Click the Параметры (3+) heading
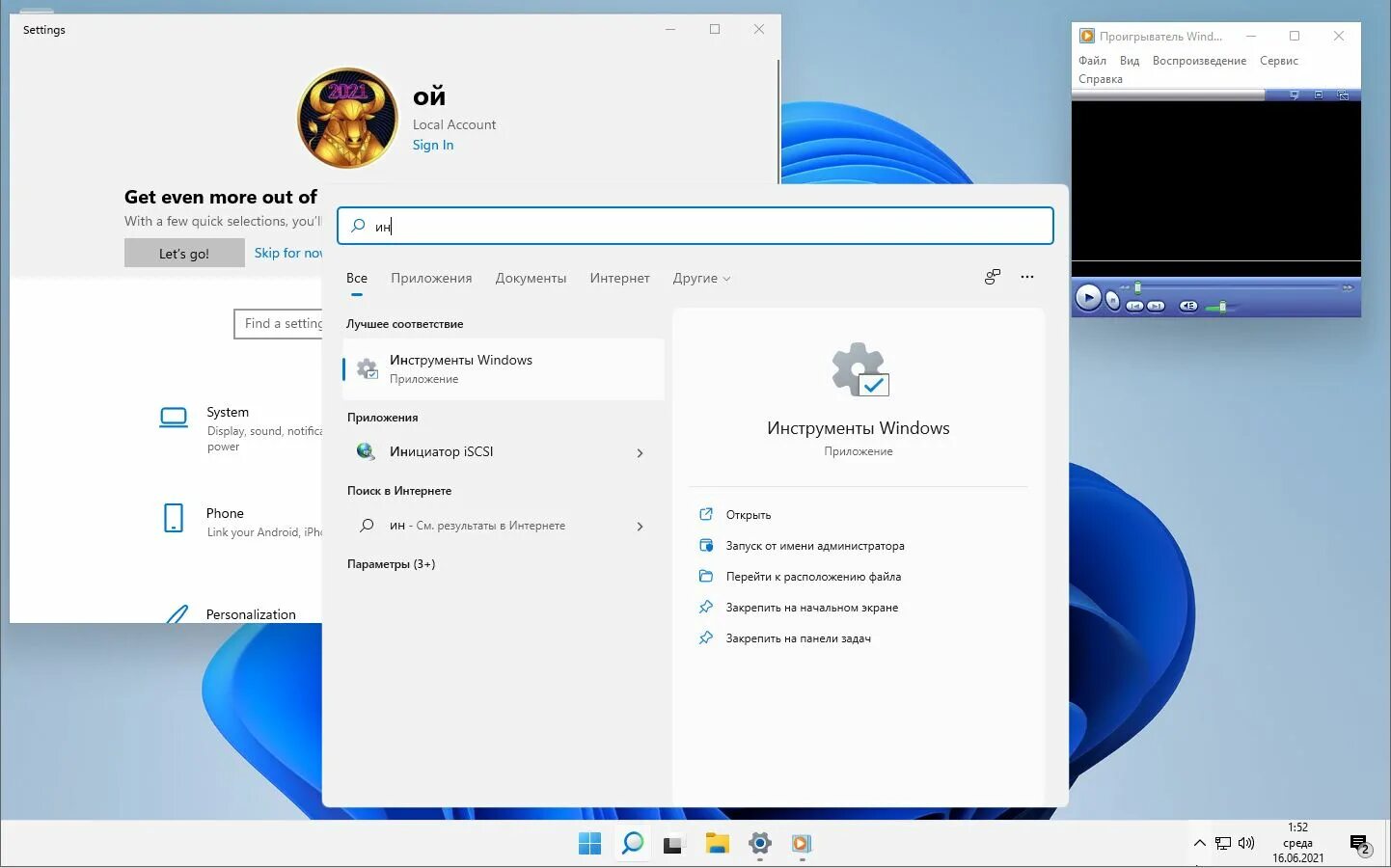The image size is (1391, 868). coord(391,564)
